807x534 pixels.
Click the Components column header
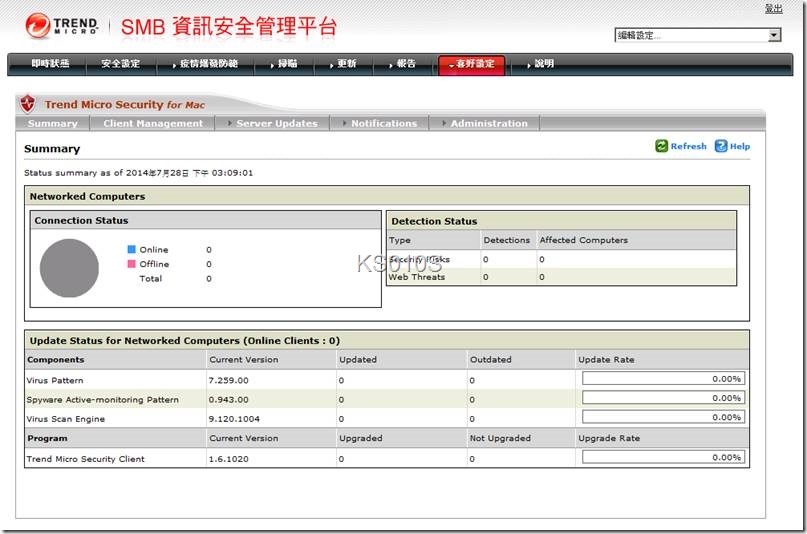pyautogui.click(x=56, y=360)
